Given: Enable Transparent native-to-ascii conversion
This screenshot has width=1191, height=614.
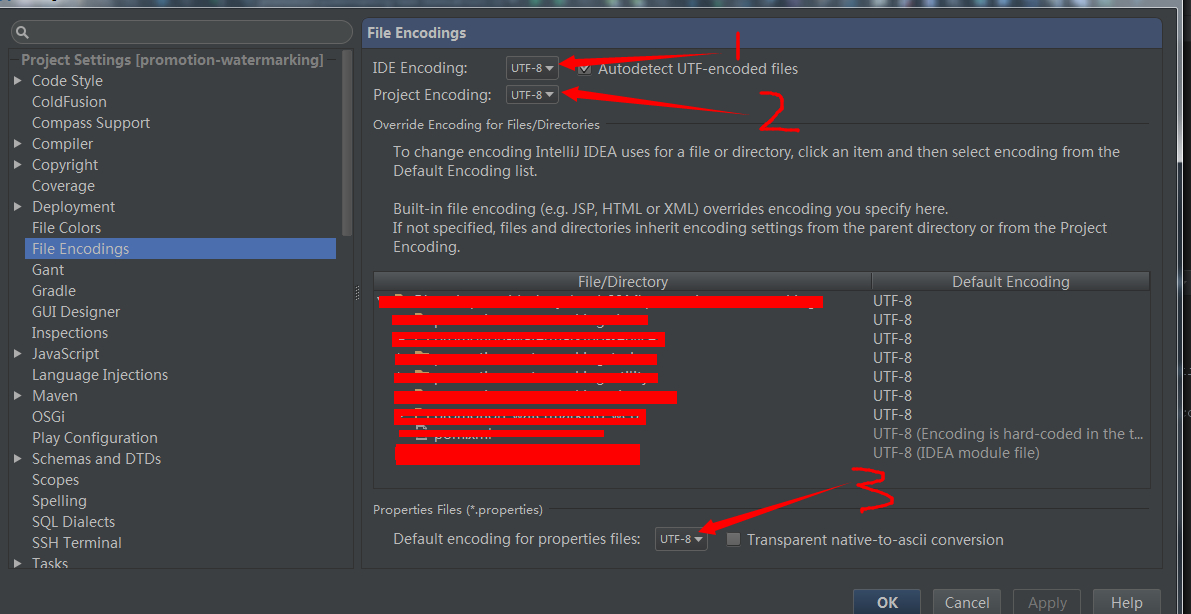Looking at the screenshot, I should [733, 540].
